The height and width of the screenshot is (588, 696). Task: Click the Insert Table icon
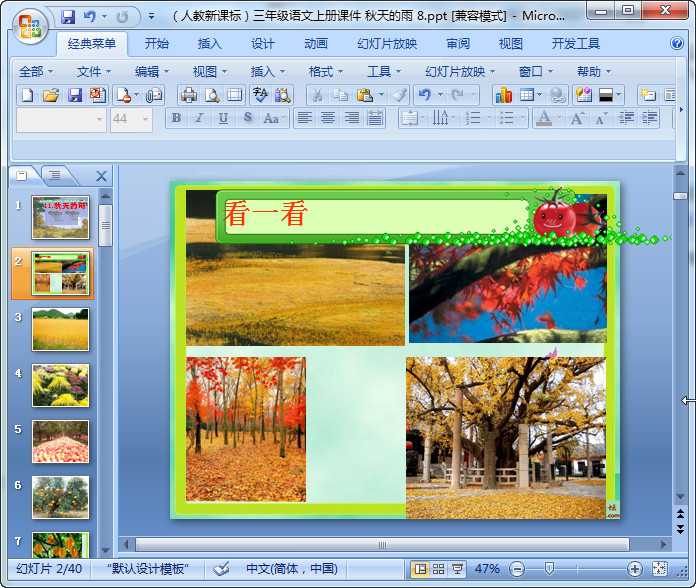coord(527,95)
